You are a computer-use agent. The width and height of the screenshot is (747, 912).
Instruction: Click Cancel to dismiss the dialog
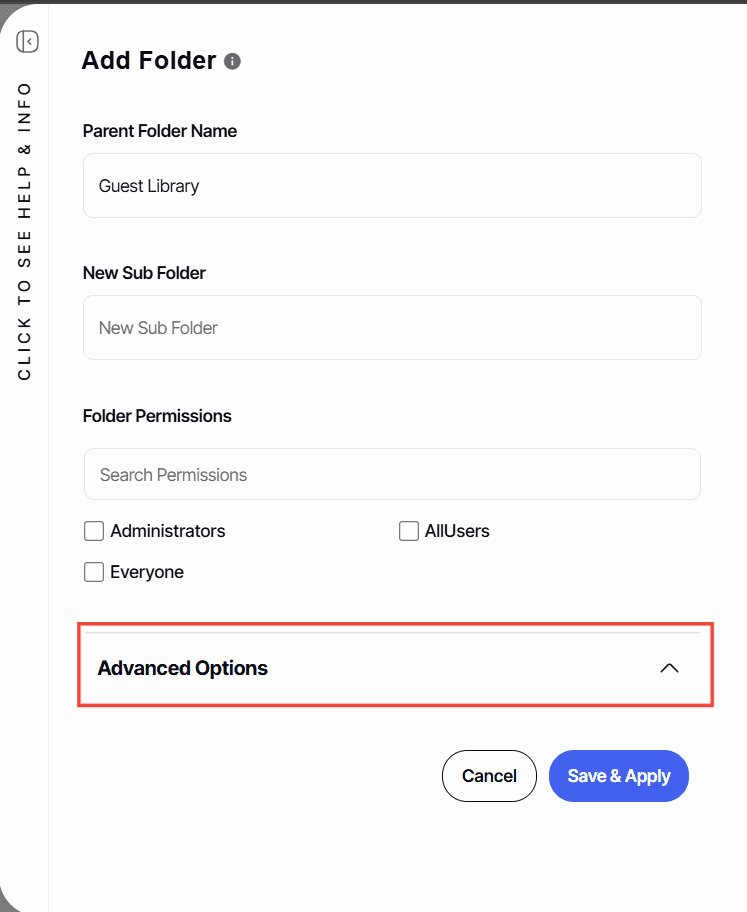coord(489,776)
